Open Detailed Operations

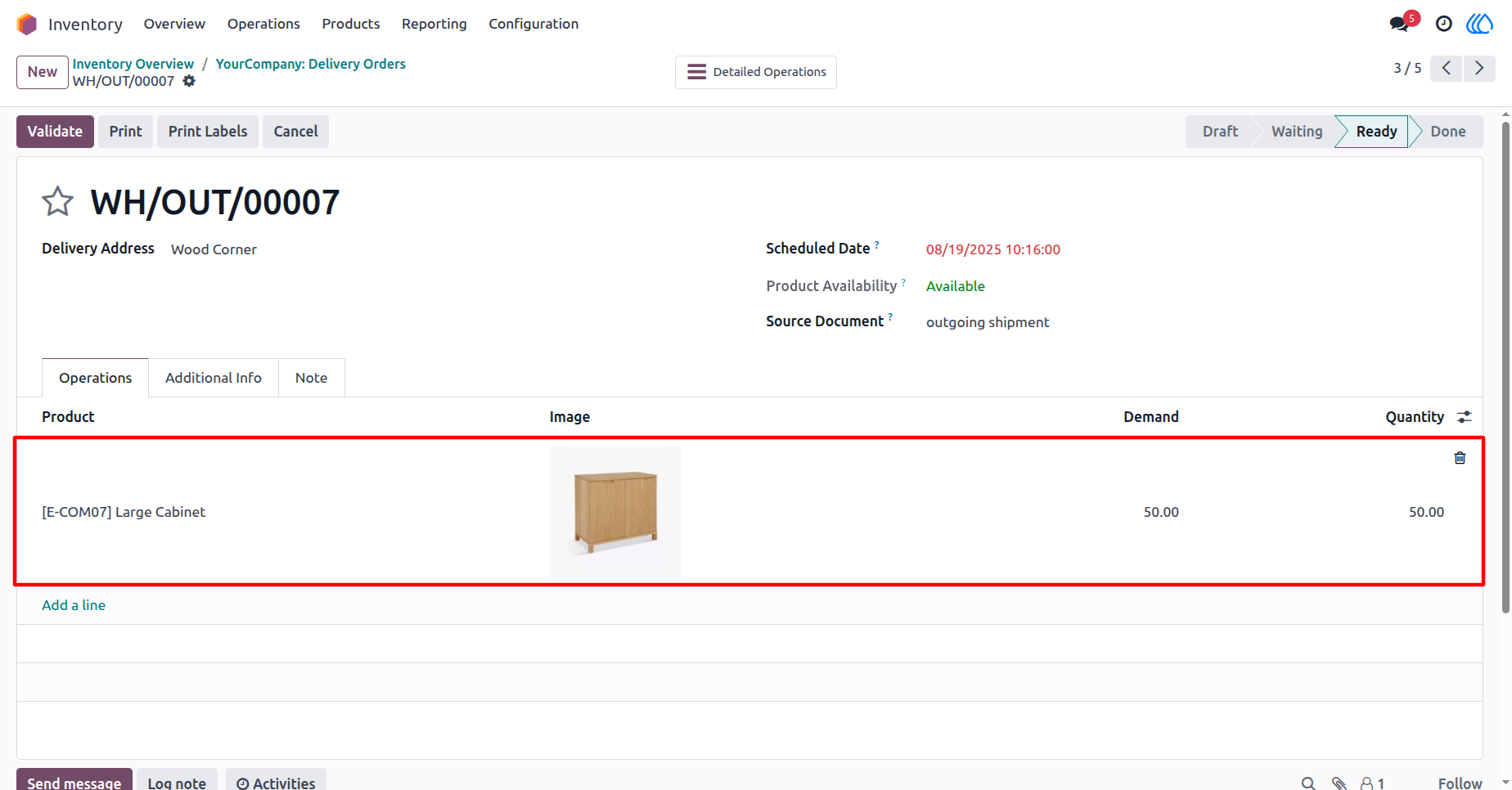pyautogui.click(x=756, y=72)
